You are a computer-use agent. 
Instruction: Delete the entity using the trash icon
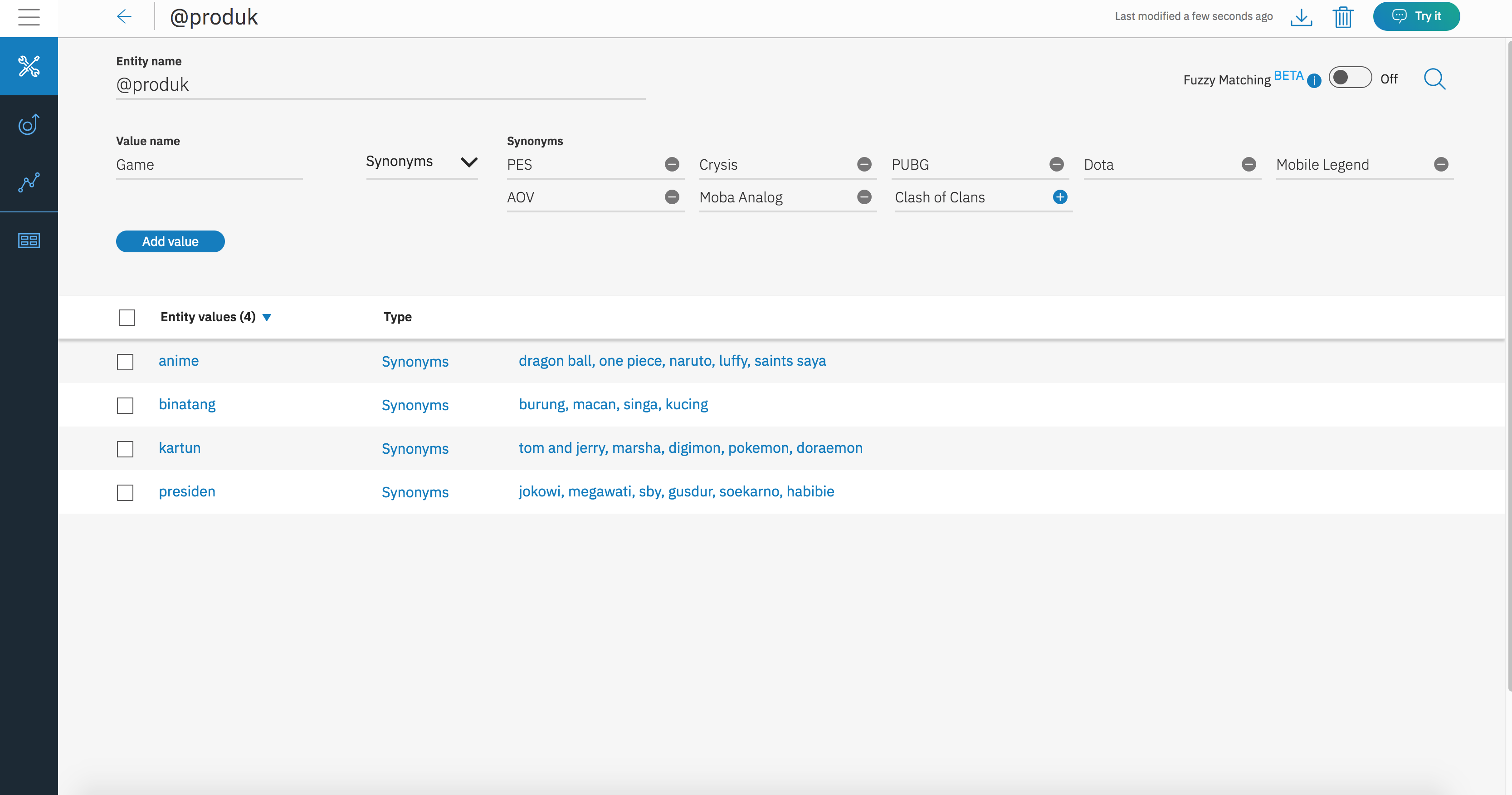(x=1343, y=17)
